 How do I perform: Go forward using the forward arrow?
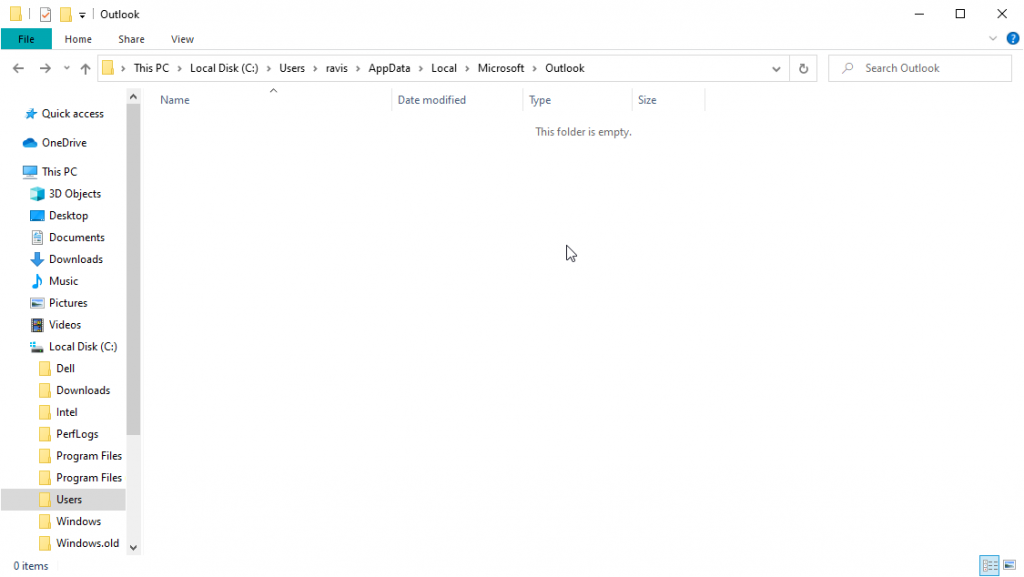click(45, 68)
